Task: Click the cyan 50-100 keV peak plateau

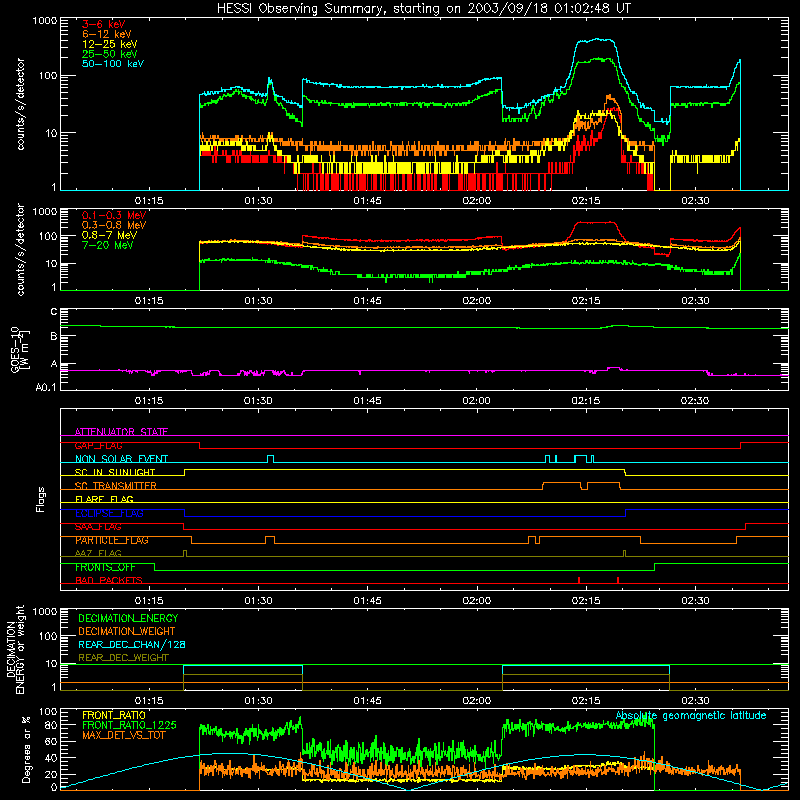Action: click(x=596, y=40)
